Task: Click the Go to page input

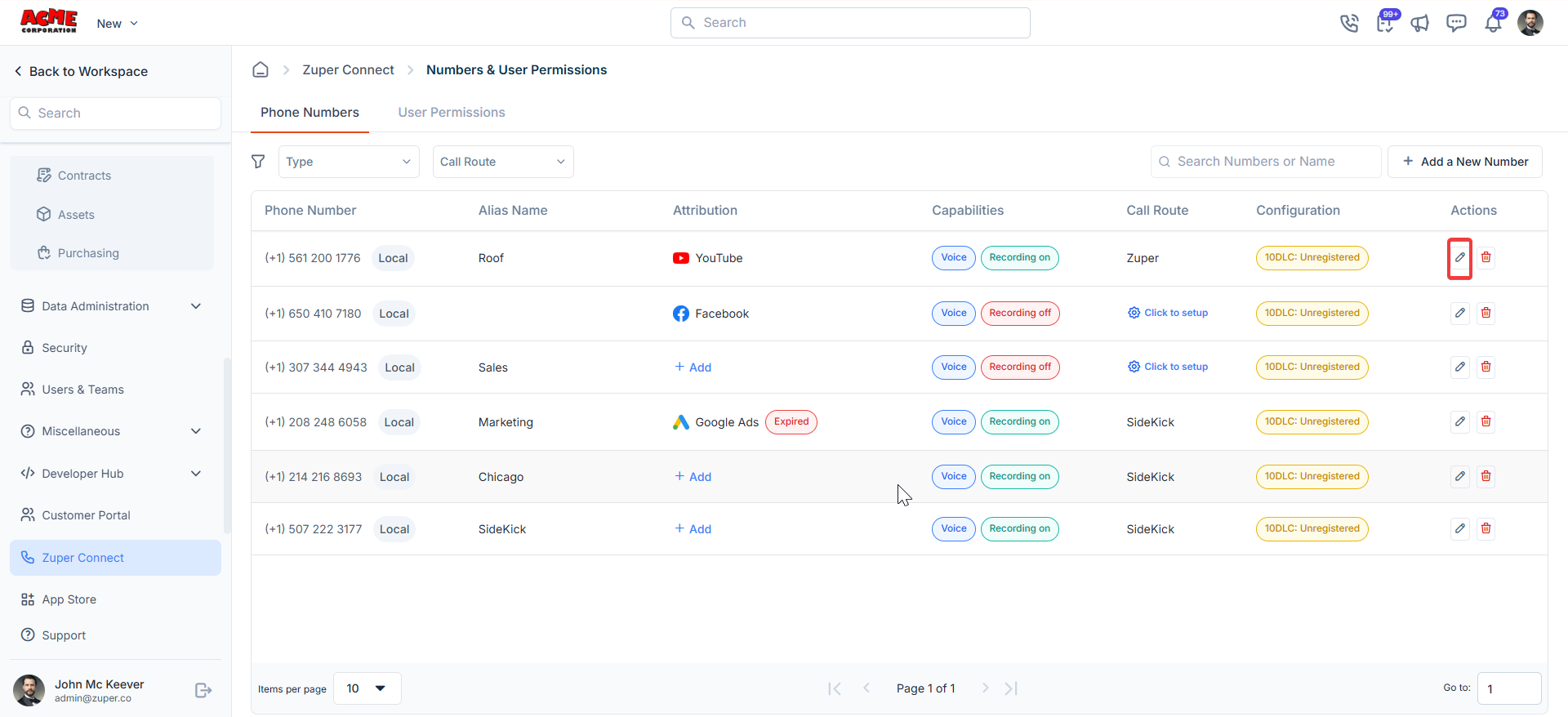Action: [1509, 688]
